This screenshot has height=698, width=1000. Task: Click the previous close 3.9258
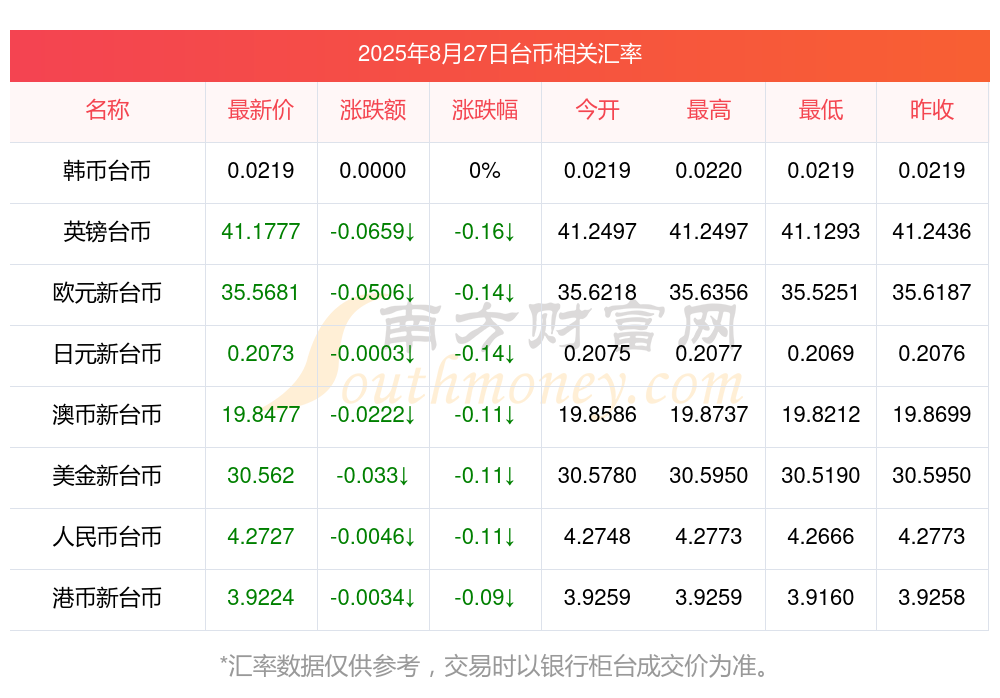932,598
